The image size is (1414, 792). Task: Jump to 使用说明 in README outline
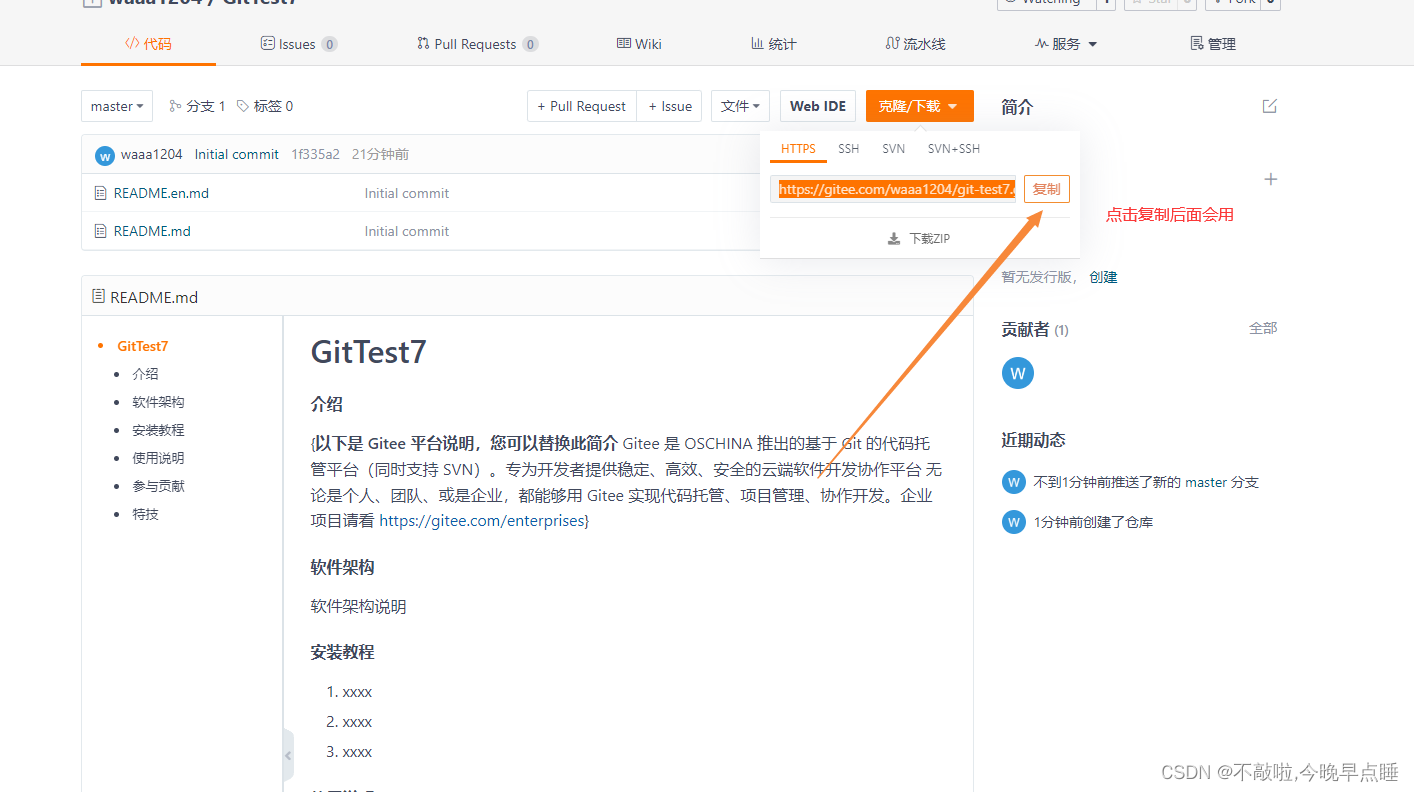tap(158, 458)
